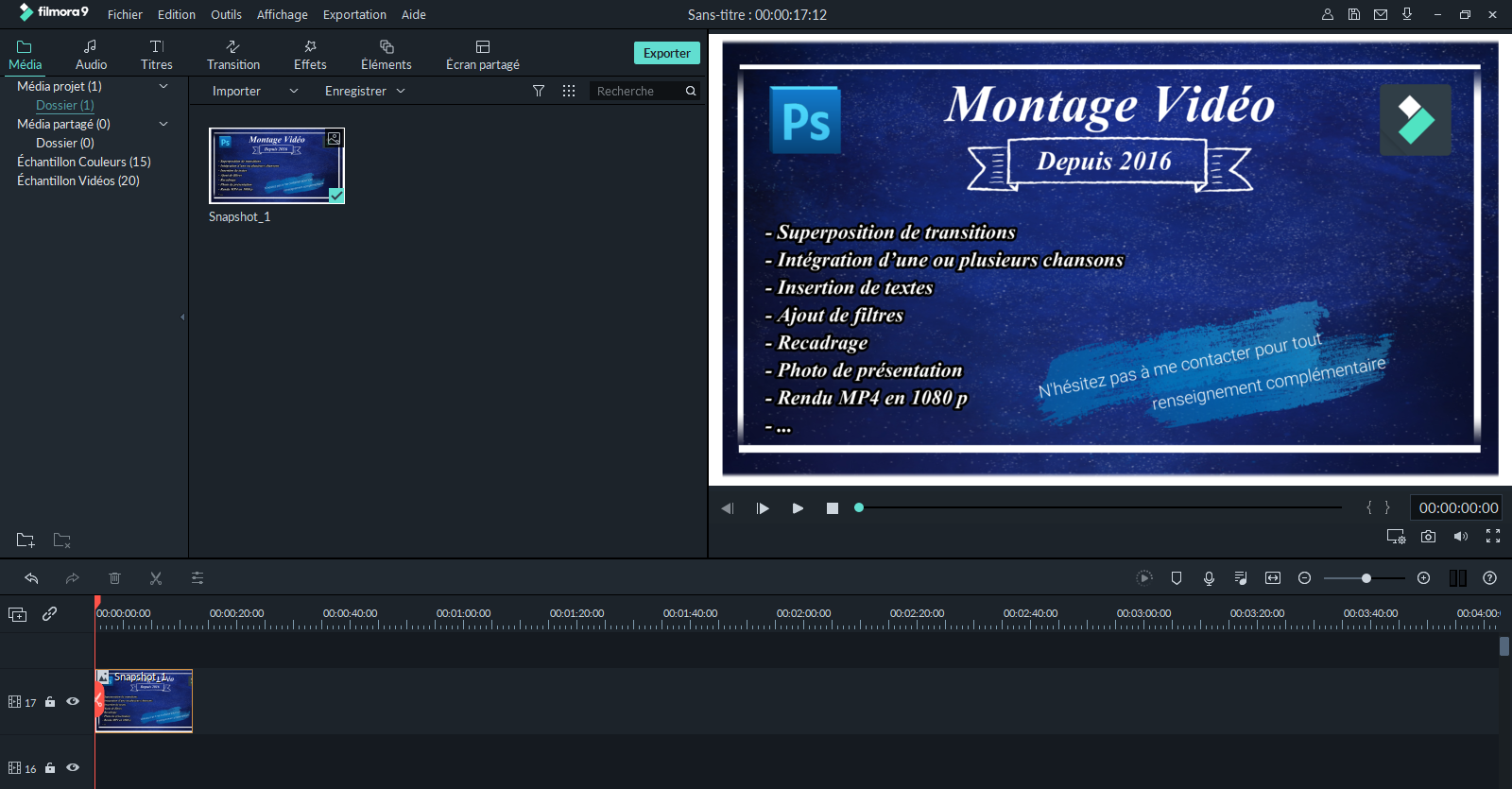The height and width of the screenshot is (789, 1512).
Task: Click the add new folder icon
Action: point(26,540)
